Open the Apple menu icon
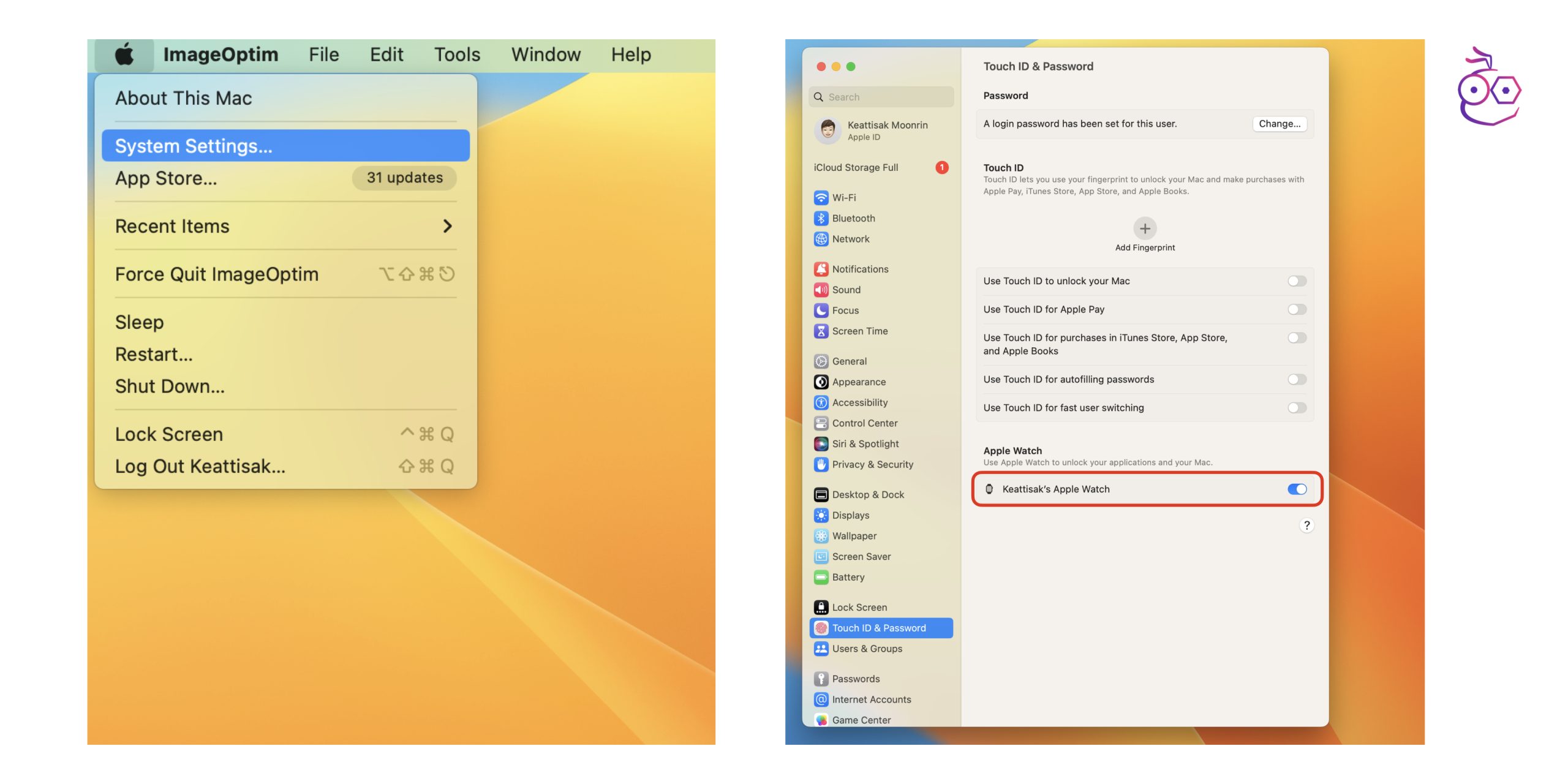Screen dimensions: 1568x784 click(x=124, y=55)
